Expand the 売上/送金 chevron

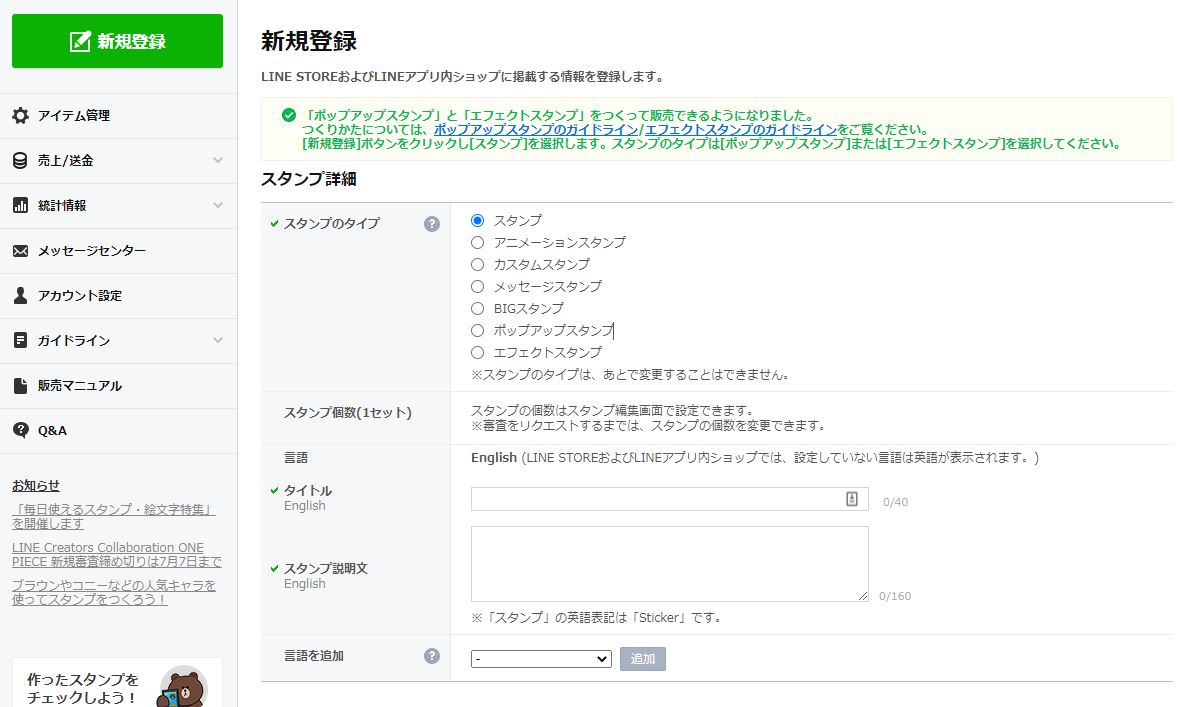(218, 161)
